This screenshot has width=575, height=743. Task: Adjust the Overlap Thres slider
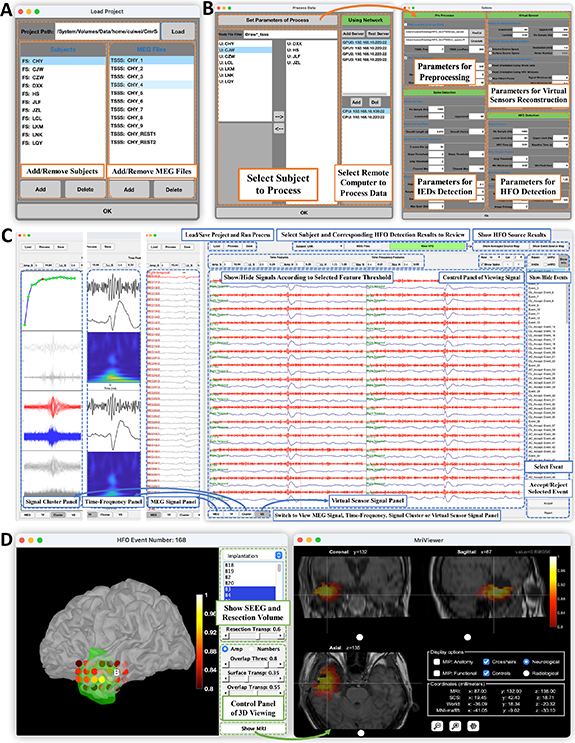253,665
